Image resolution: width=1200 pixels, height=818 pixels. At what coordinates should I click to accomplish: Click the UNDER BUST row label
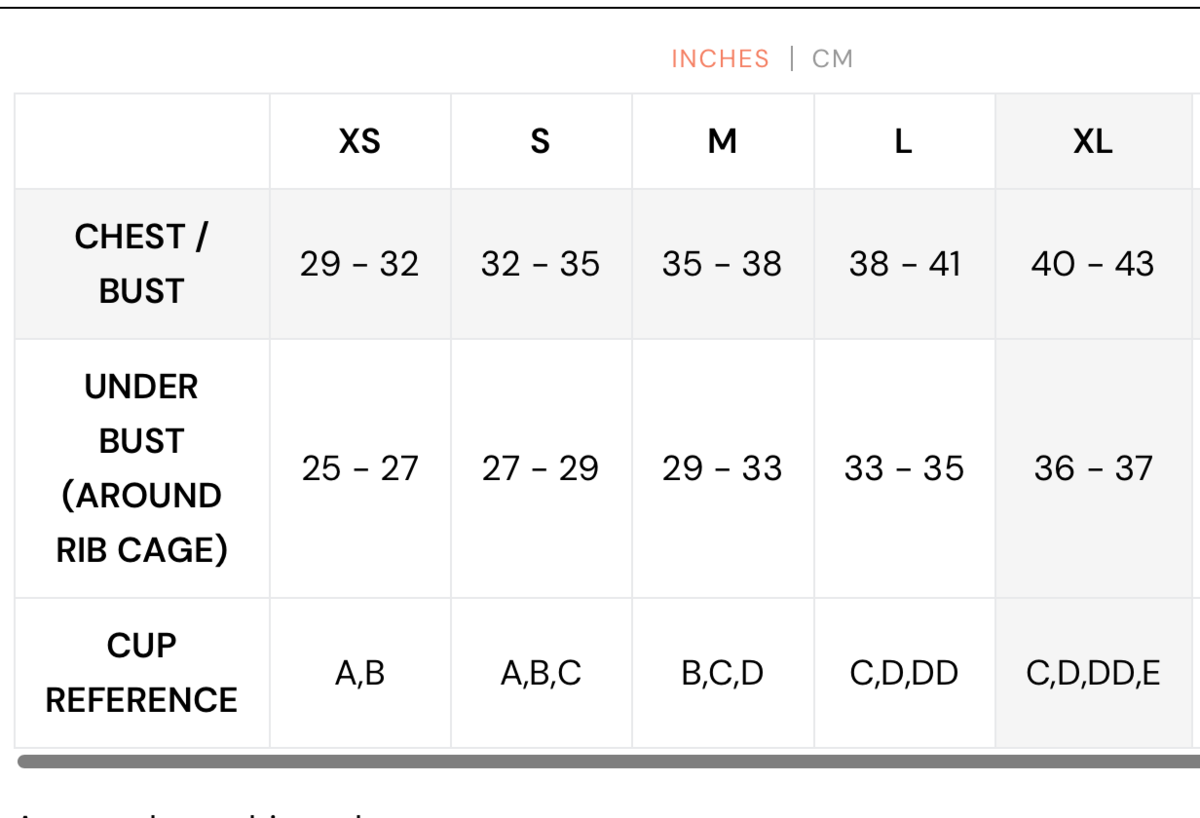click(141, 468)
